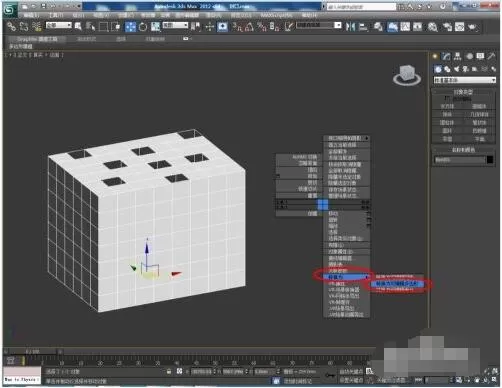Screen dimensions: 502x388
Task: Open the 3ds Max application menu button
Action: click(x=10, y=10)
